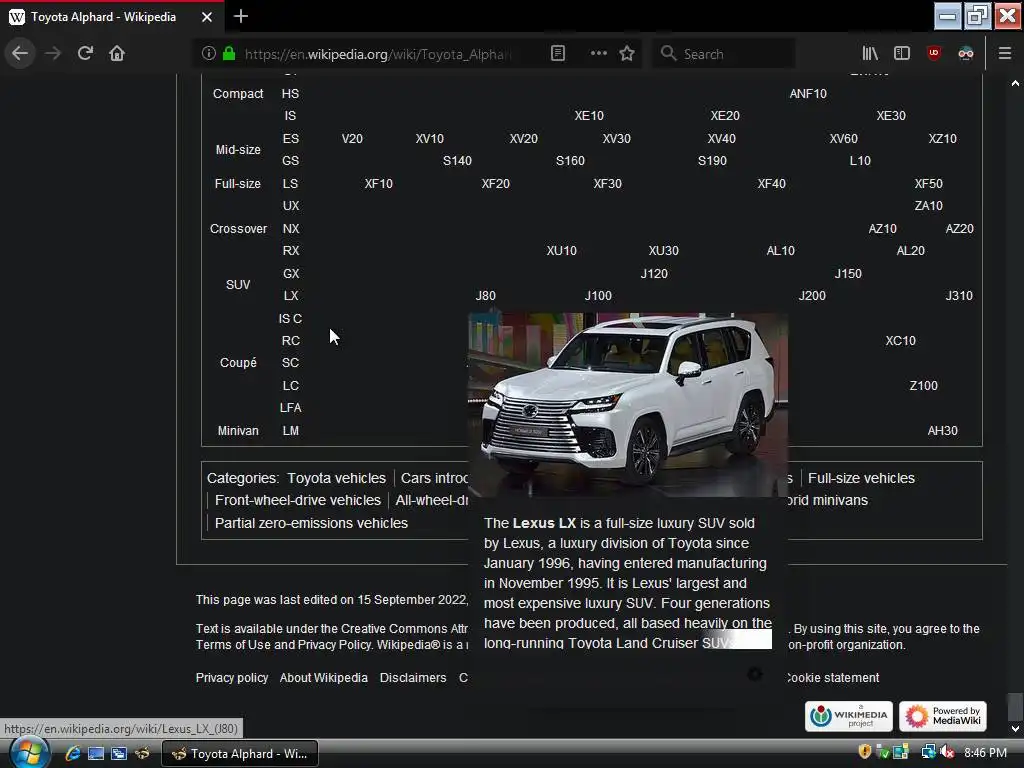Open the J80 link in LX row
The width and height of the screenshot is (1024, 768).
tap(485, 296)
